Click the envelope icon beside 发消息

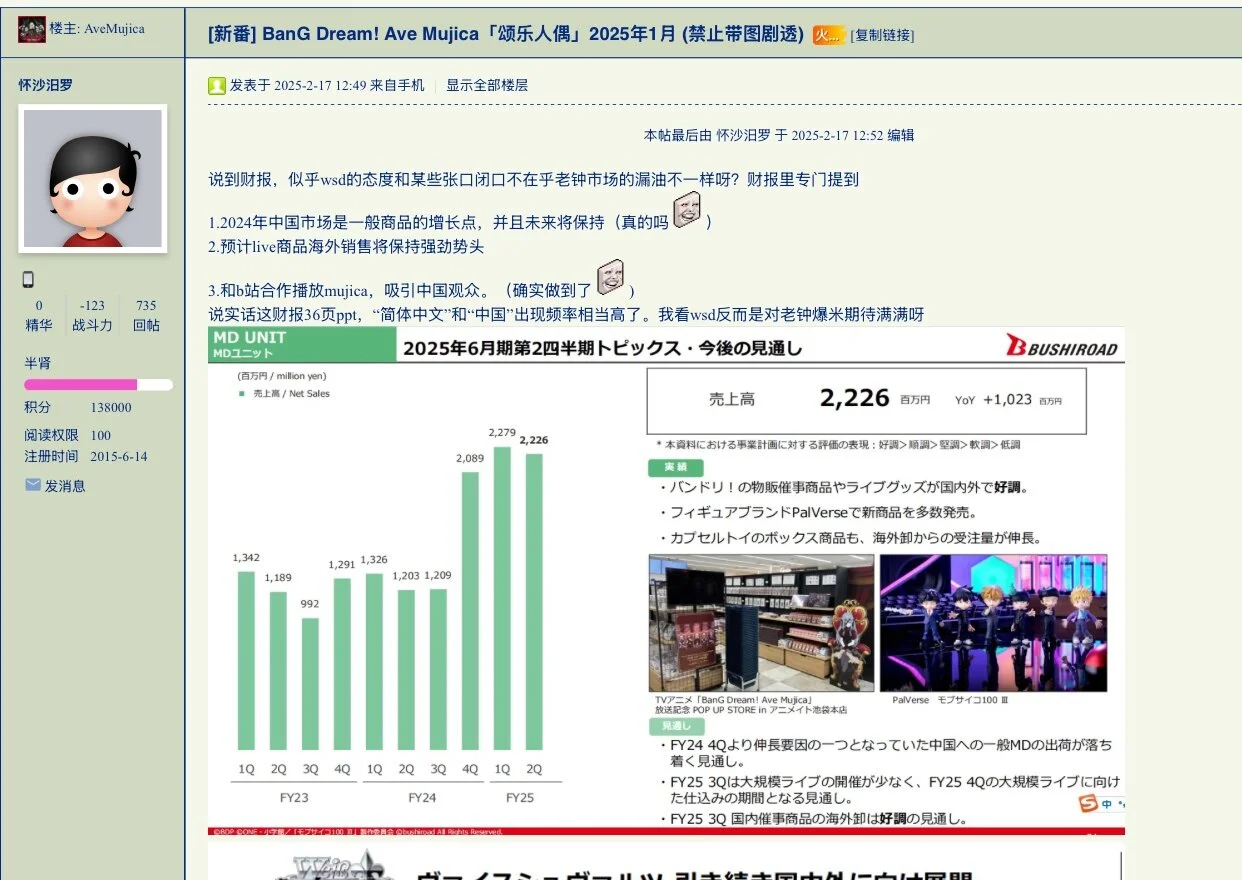(x=33, y=485)
